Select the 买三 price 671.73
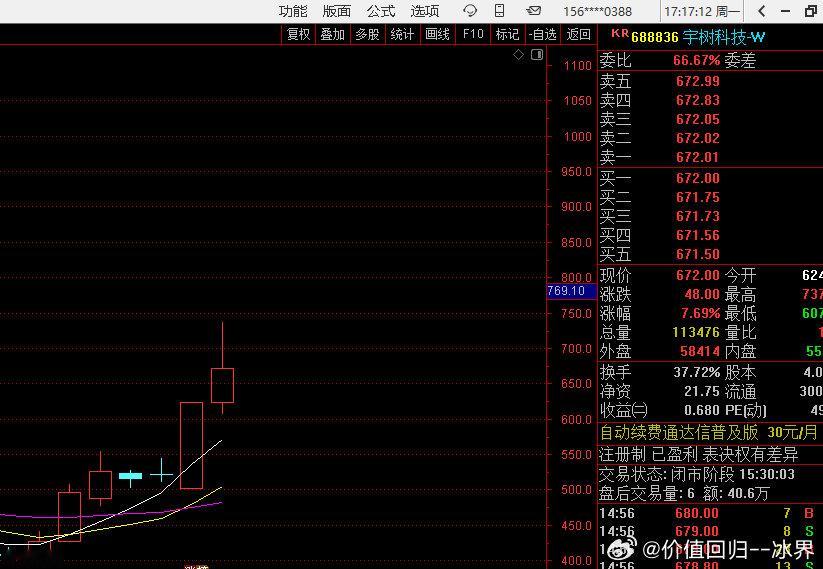 coord(698,216)
